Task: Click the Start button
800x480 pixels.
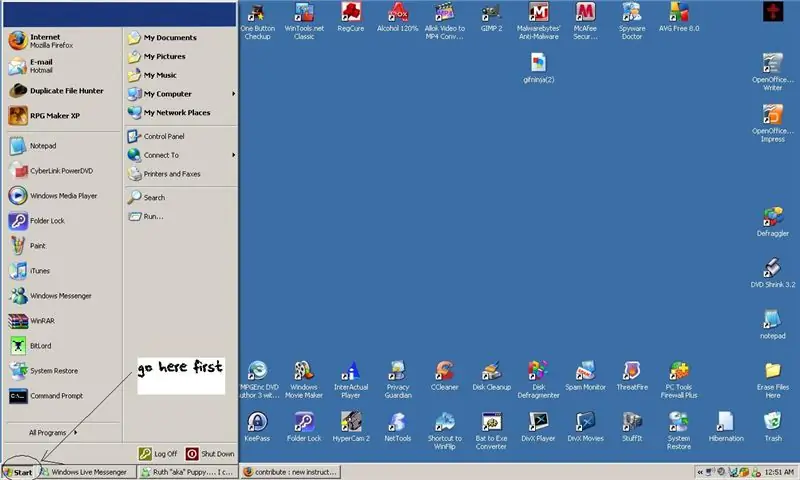Action: (18, 472)
